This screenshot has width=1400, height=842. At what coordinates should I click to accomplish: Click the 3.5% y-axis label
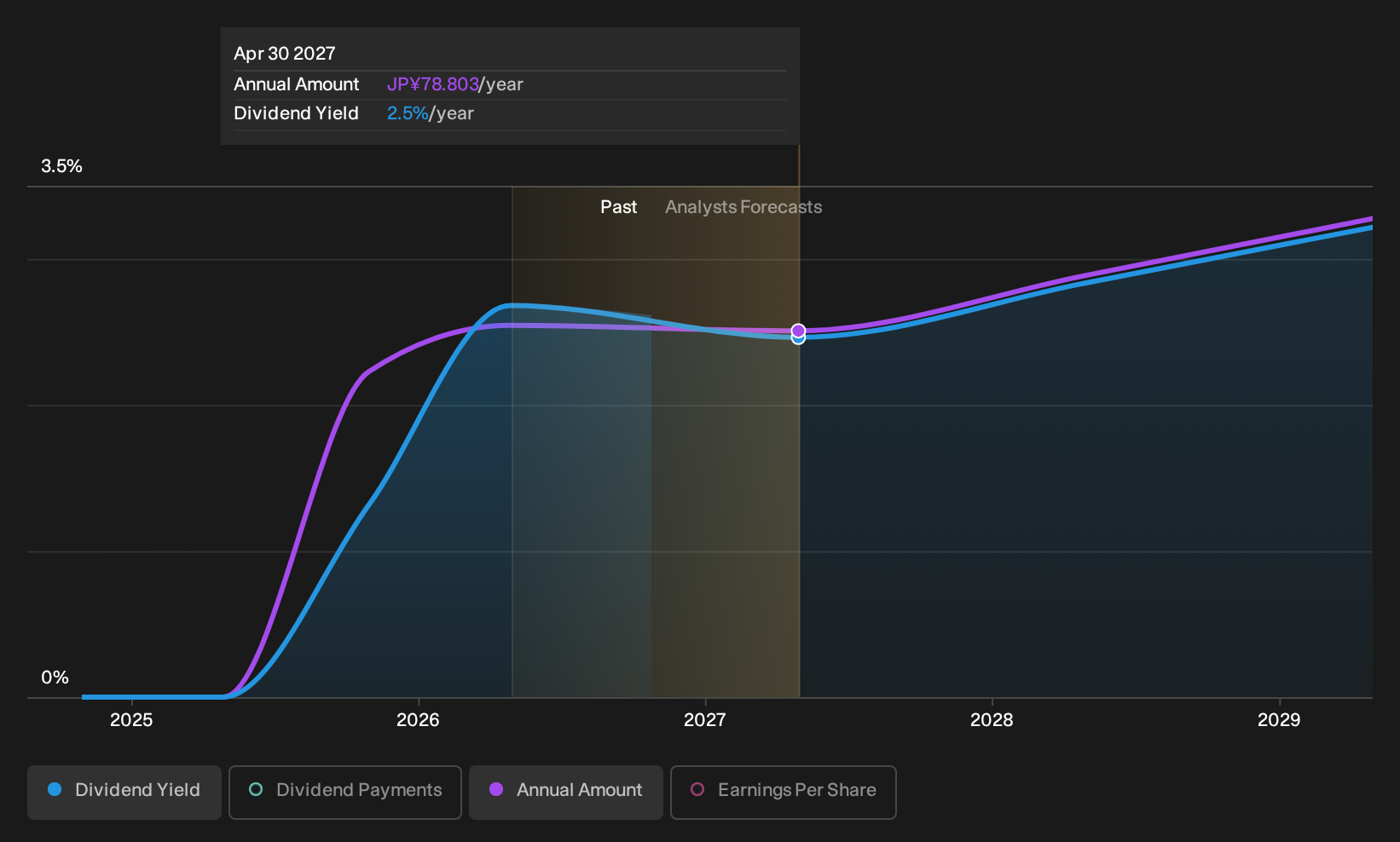coord(61,166)
